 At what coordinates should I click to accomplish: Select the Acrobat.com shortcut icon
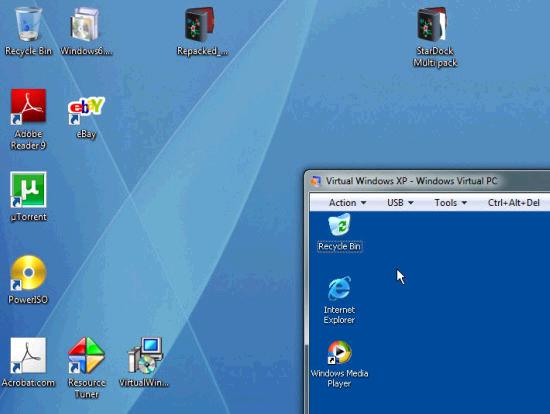28,355
